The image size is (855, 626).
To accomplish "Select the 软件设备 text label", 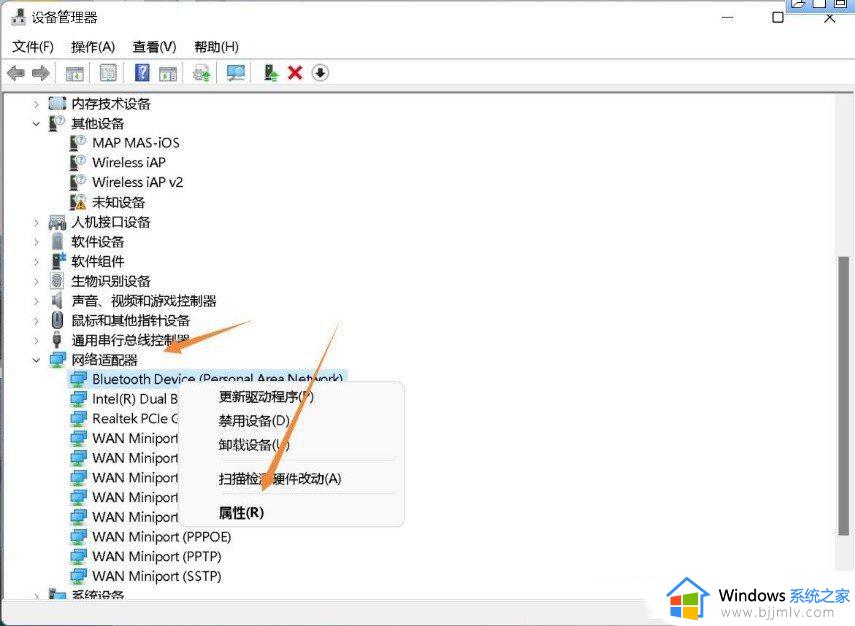I will [98, 242].
